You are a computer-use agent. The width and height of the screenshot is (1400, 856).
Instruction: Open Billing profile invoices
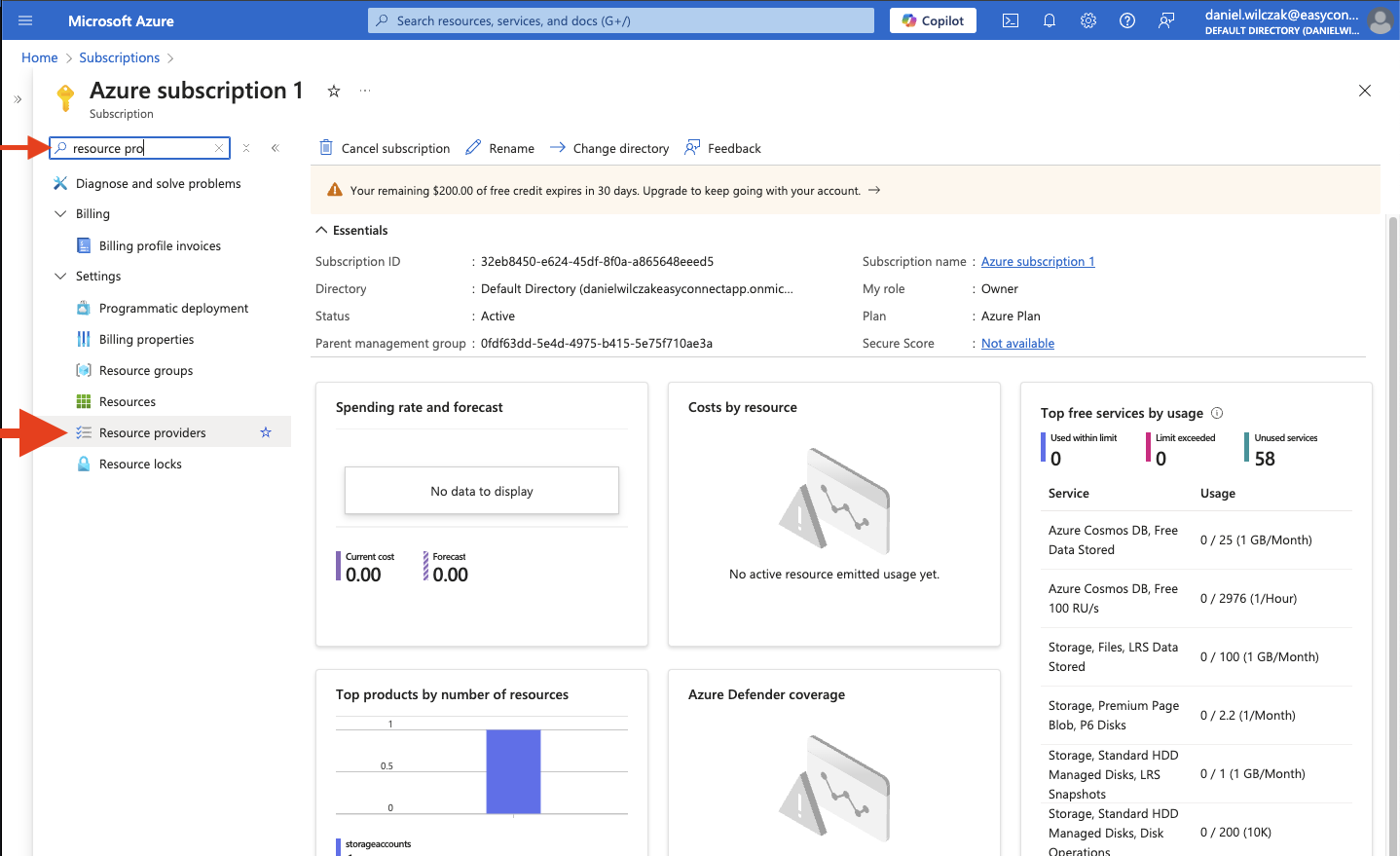point(160,245)
